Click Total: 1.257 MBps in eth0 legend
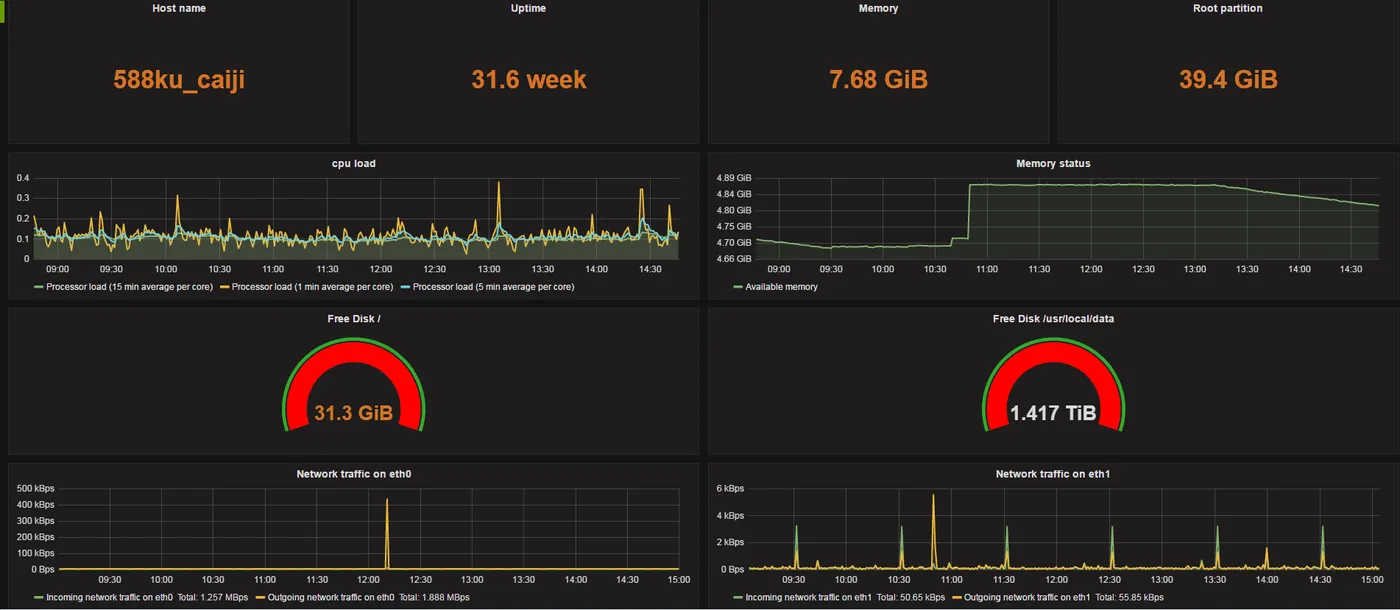The width and height of the screenshot is (1400, 610). [x=213, y=597]
